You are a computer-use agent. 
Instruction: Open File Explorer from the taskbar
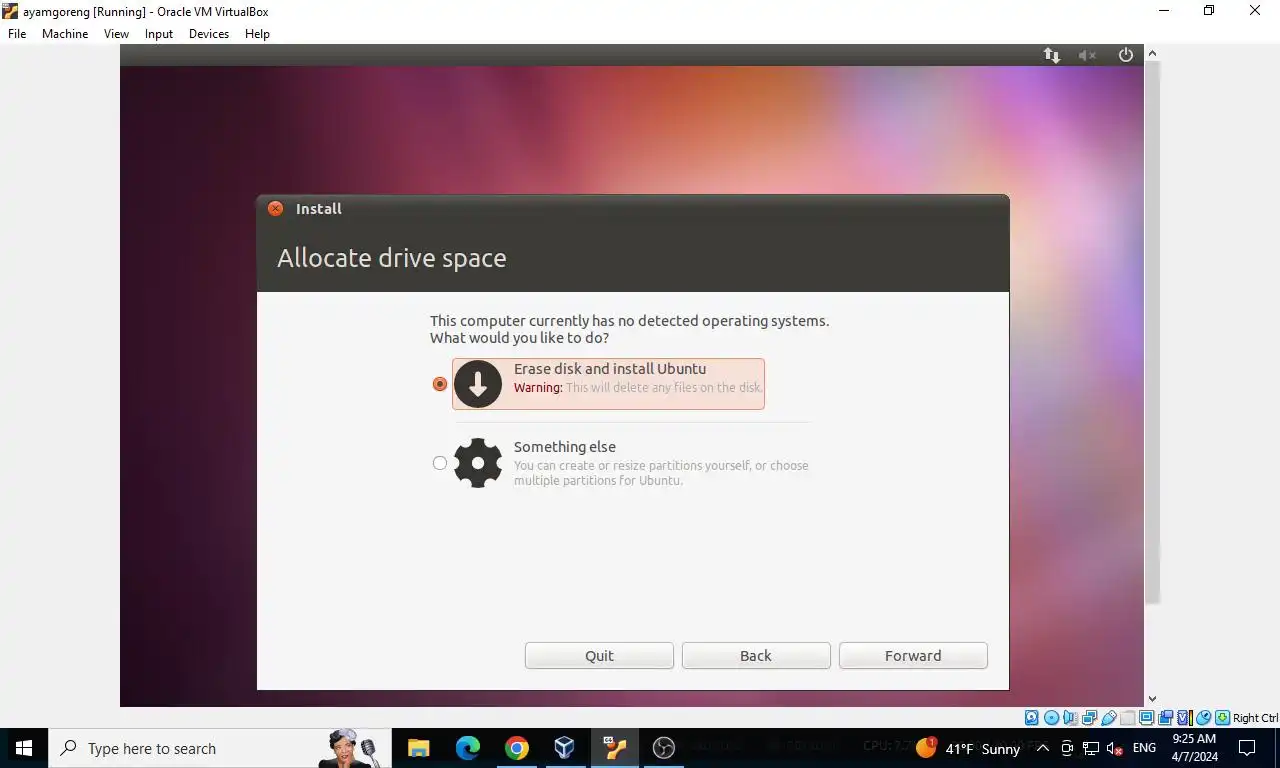tap(418, 748)
